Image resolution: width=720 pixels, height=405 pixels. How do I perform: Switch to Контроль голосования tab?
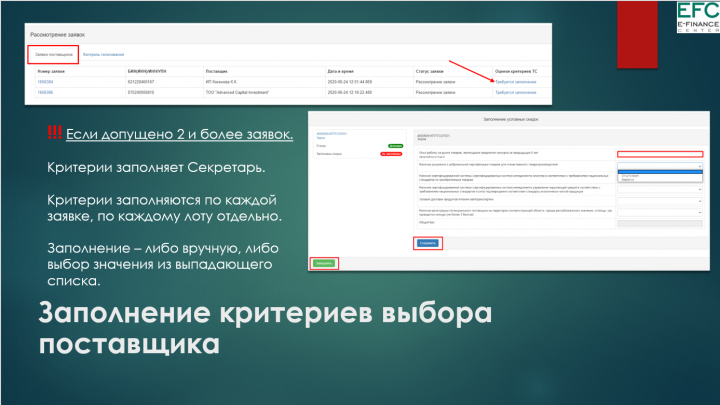(x=103, y=55)
